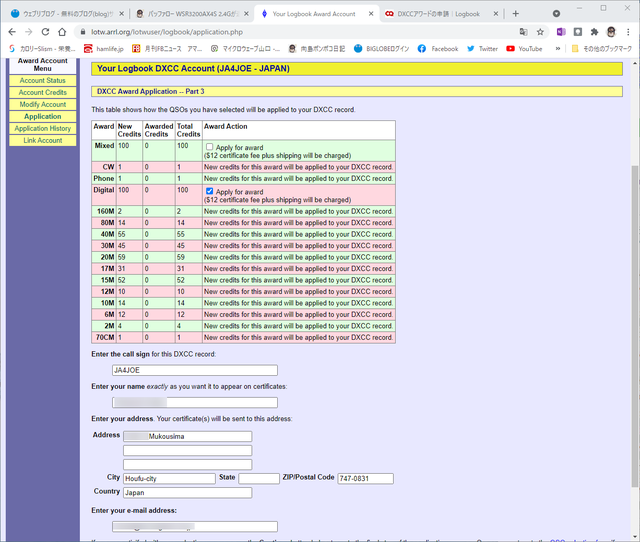Screen dimensions: 640x542
Task: Click the State field
Action: pyautogui.click(x=259, y=478)
